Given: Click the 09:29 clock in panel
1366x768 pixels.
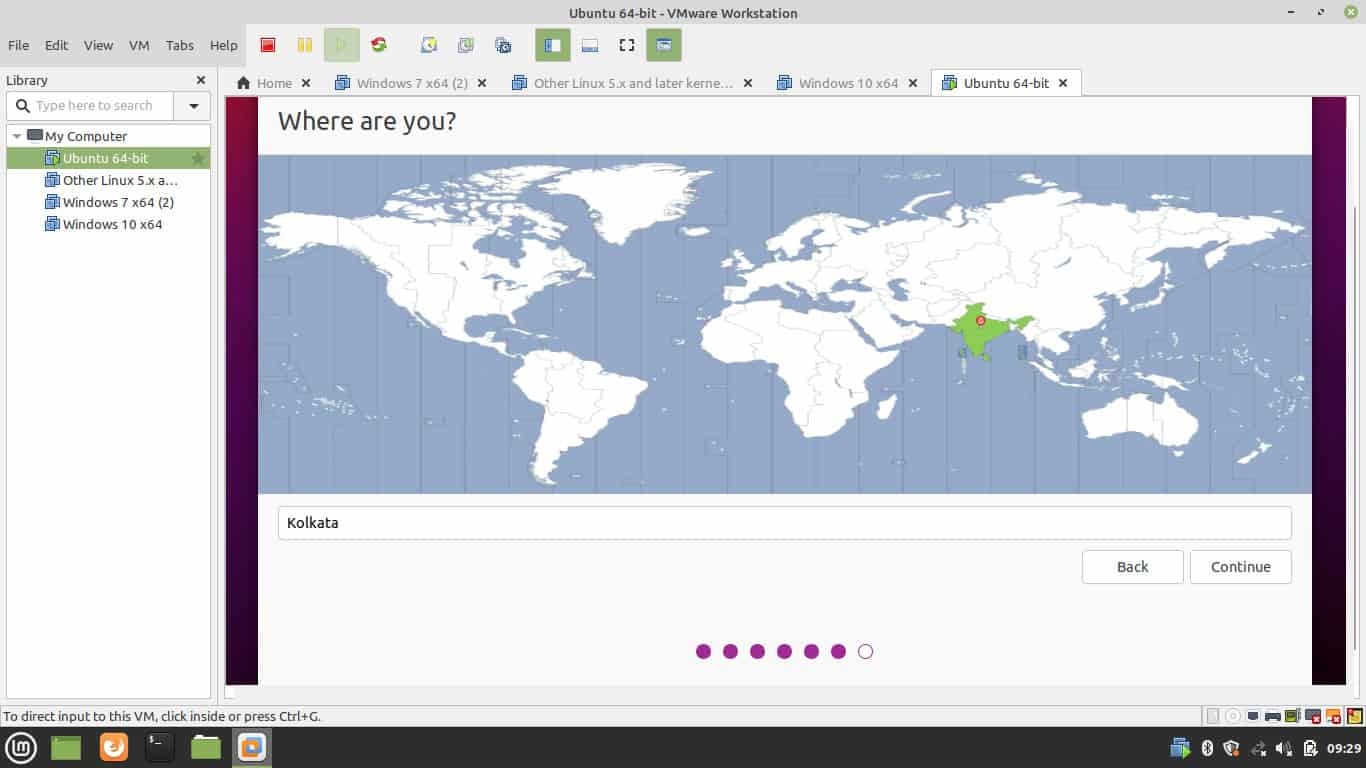Looking at the screenshot, I should [1344, 748].
